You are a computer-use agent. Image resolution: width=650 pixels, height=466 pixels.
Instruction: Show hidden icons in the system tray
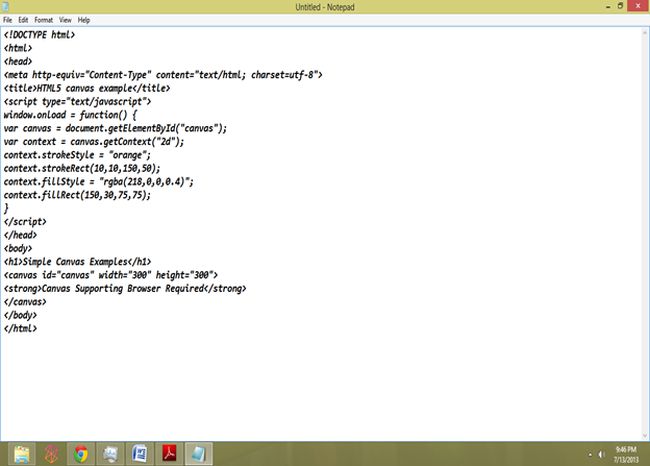tap(590, 455)
